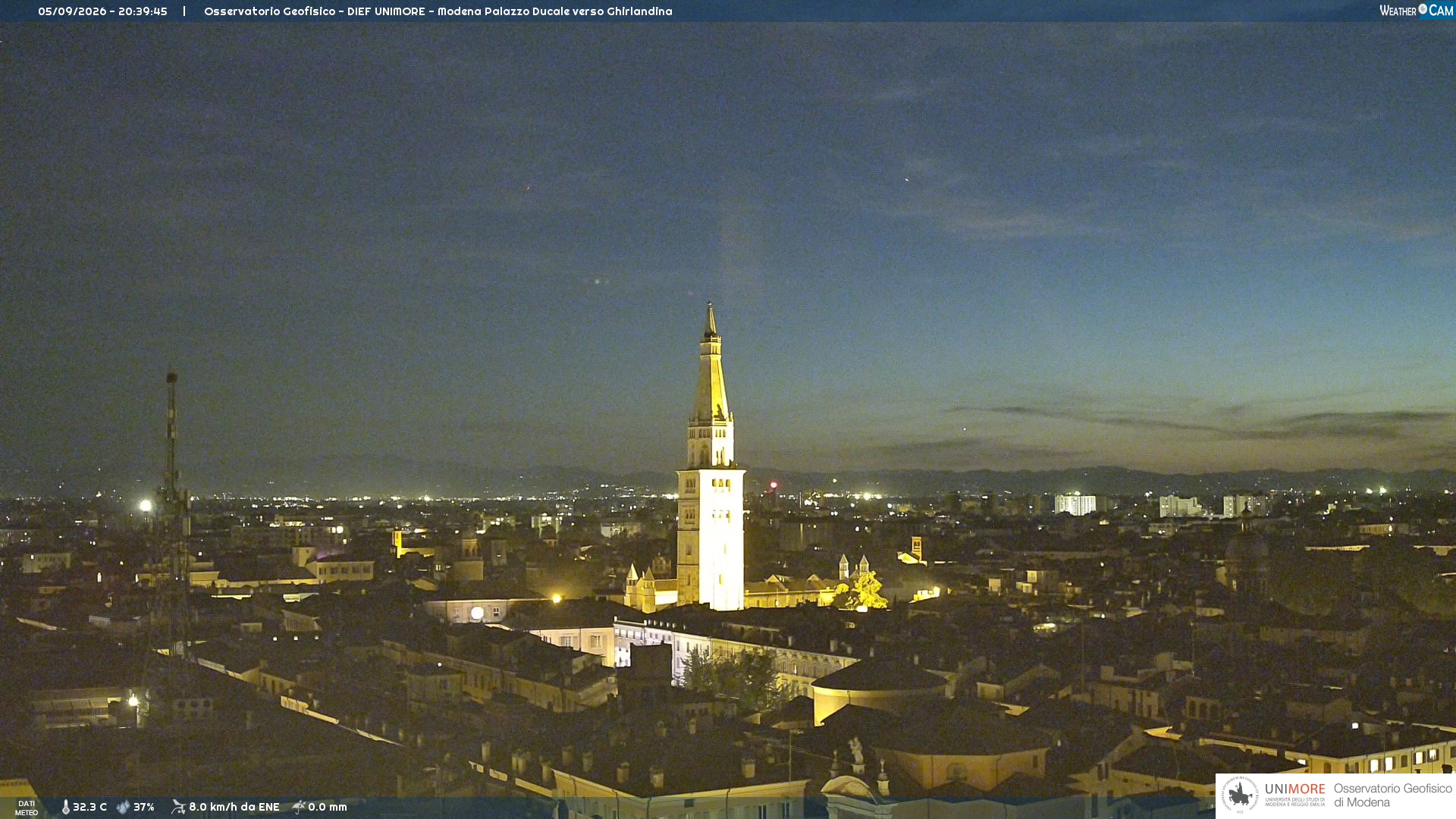
Task: Click the UNIMORE university seal emblem
Action: pyautogui.click(x=1240, y=795)
